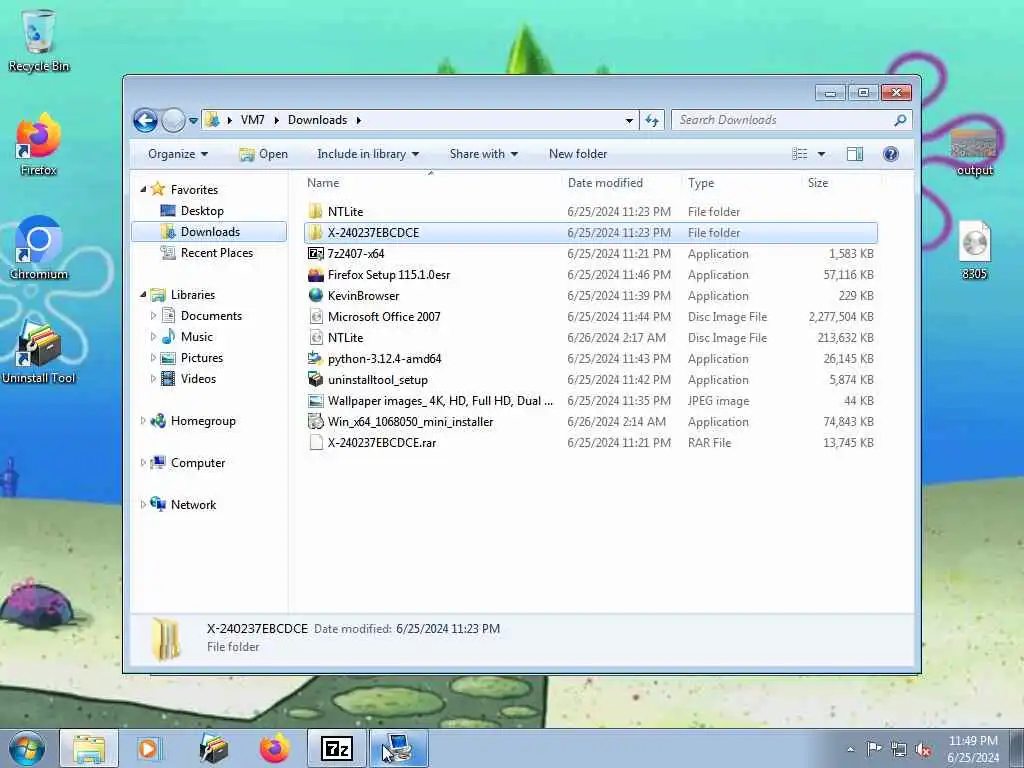Expand the Documents library node
This screenshot has width=1024, height=768.
(x=153, y=315)
